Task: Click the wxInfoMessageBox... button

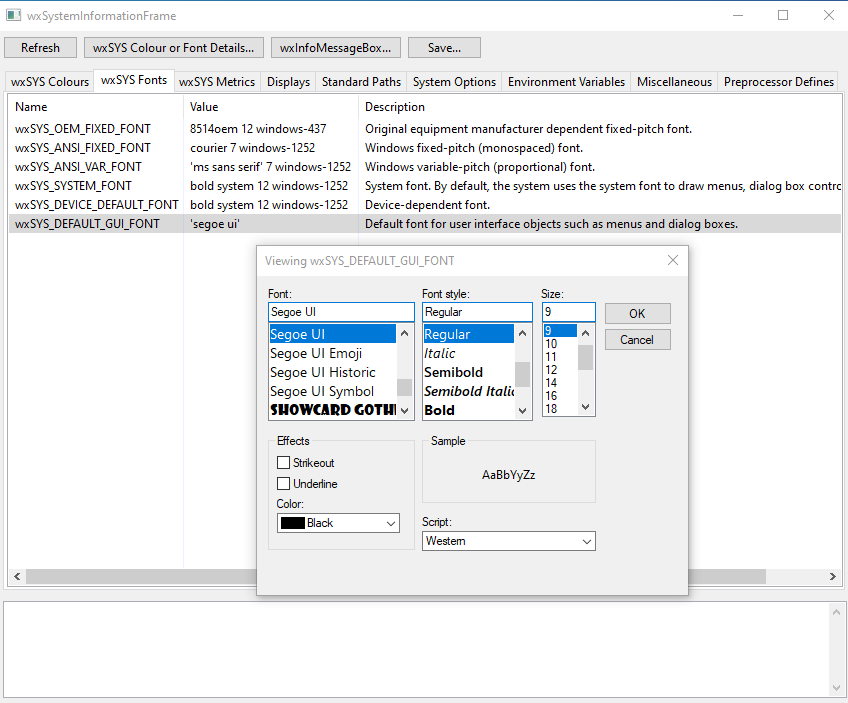Action: (335, 48)
